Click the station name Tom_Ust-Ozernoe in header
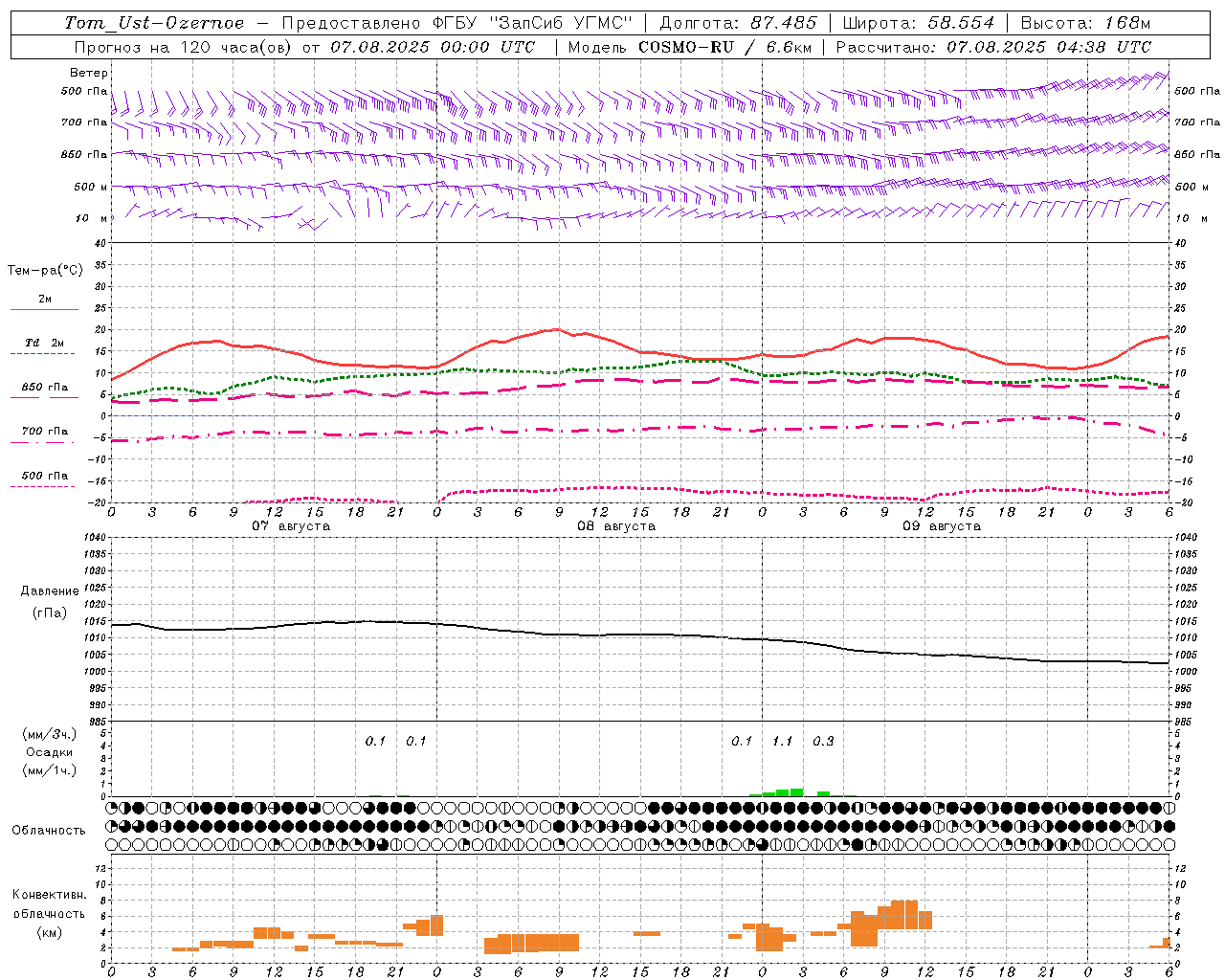 pos(154,23)
